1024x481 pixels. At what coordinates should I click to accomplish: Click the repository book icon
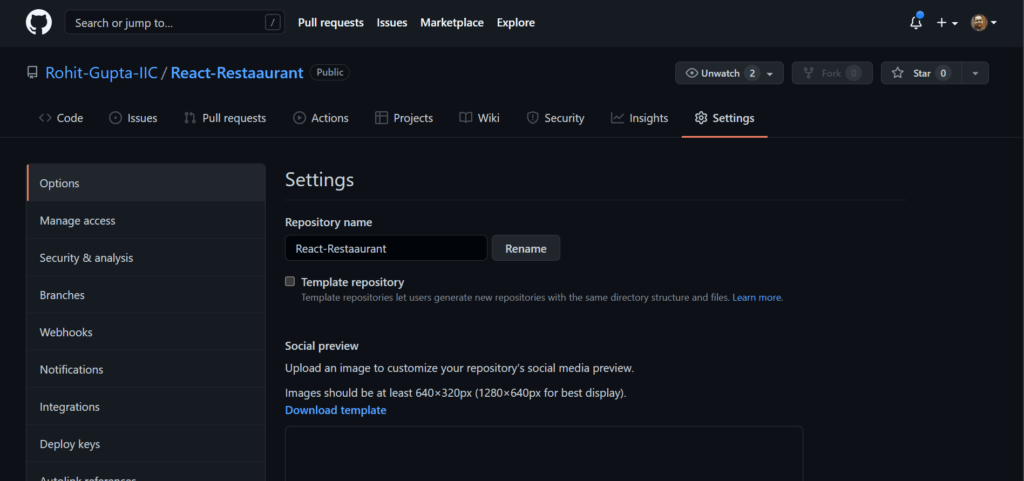[32, 72]
